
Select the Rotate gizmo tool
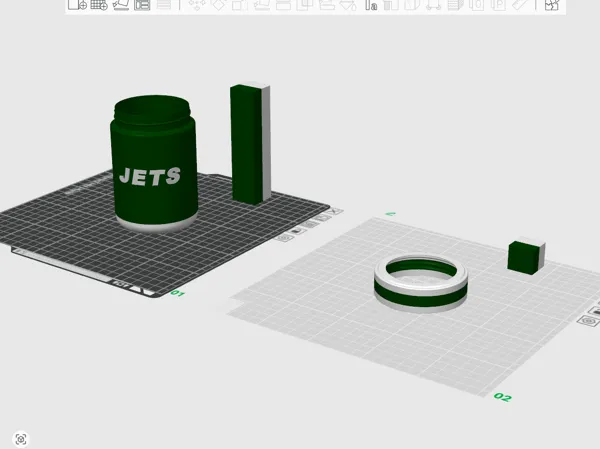pyautogui.click(x=218, y=5)
